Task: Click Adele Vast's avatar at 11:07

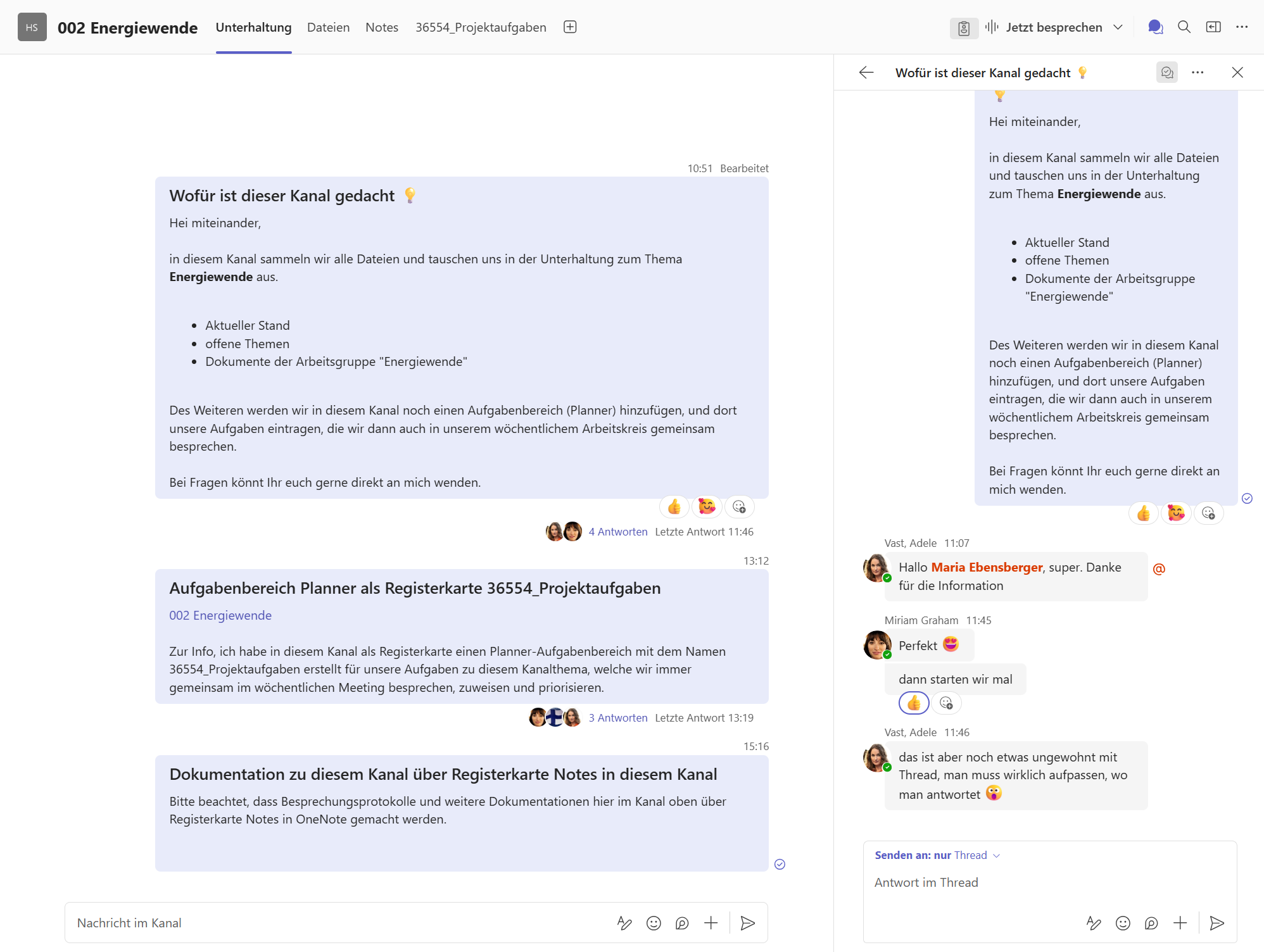Action: (877, 568)
